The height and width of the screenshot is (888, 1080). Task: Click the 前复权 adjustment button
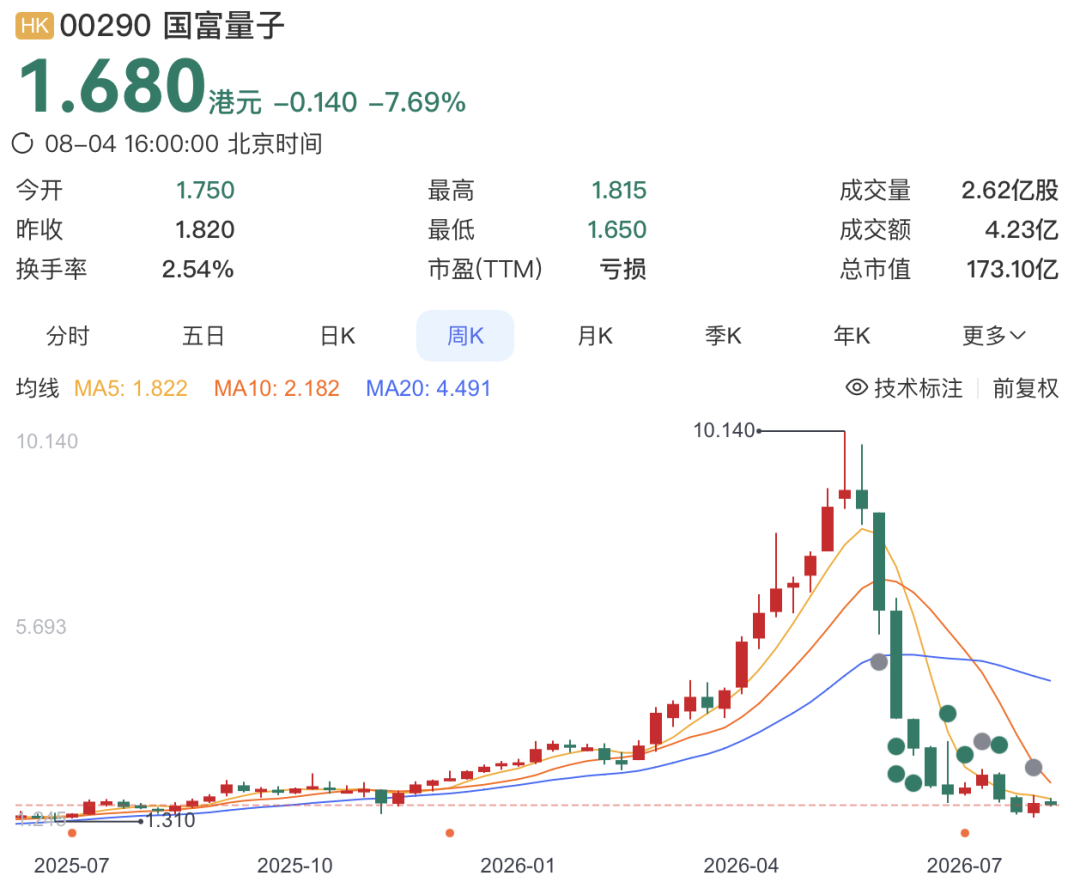tap(1025, 388)
